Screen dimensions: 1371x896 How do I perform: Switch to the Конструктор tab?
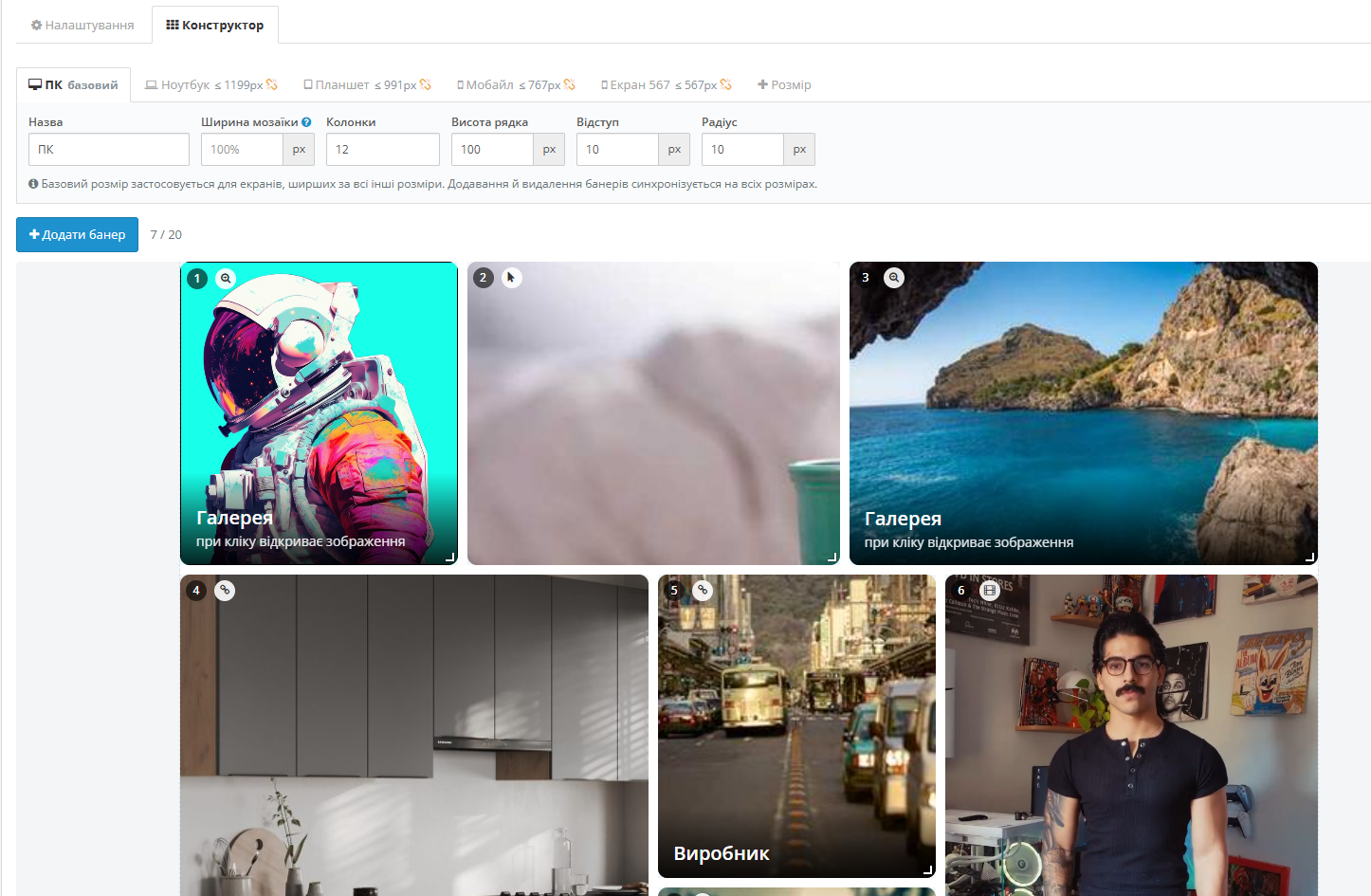coord(215,25)
